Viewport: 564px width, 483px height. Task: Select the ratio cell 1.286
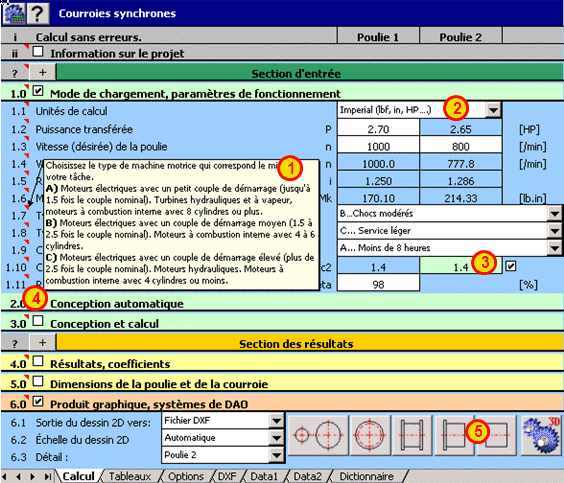pyautogui.click(x=460, y=181)
